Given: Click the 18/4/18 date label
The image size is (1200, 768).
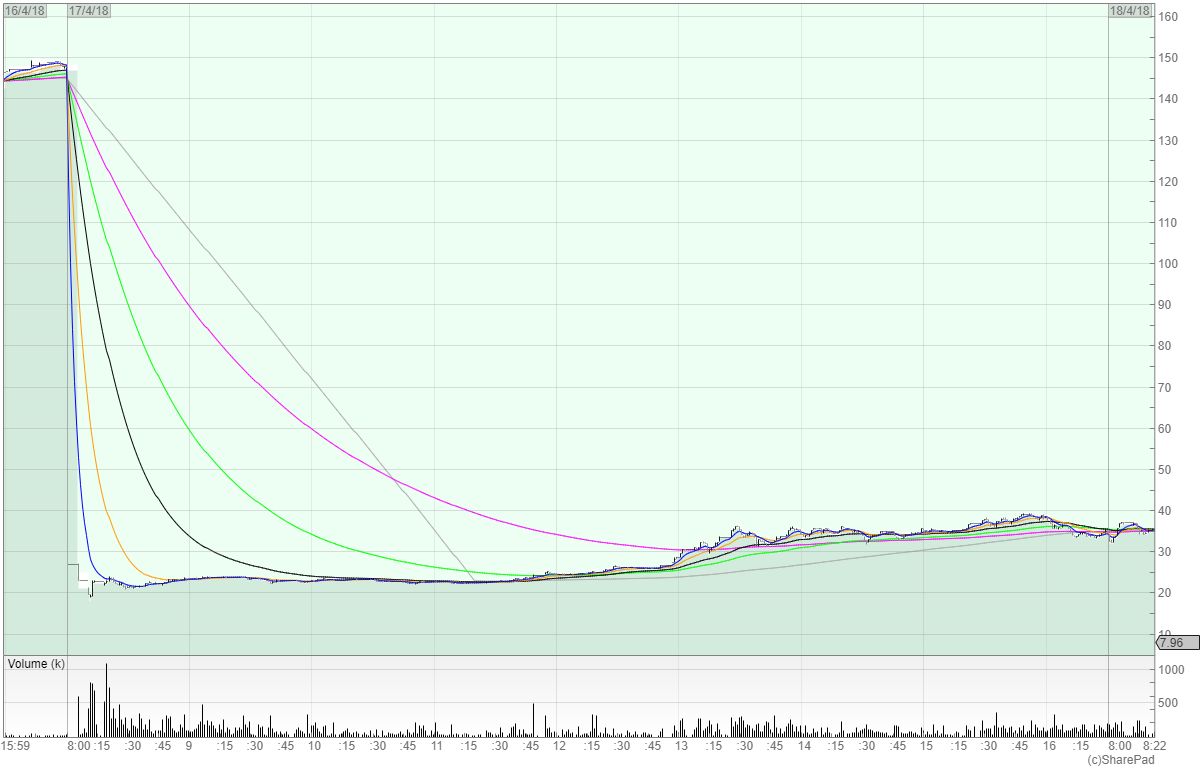Looking at the screenshot, I should click(x=1131, y=10).
